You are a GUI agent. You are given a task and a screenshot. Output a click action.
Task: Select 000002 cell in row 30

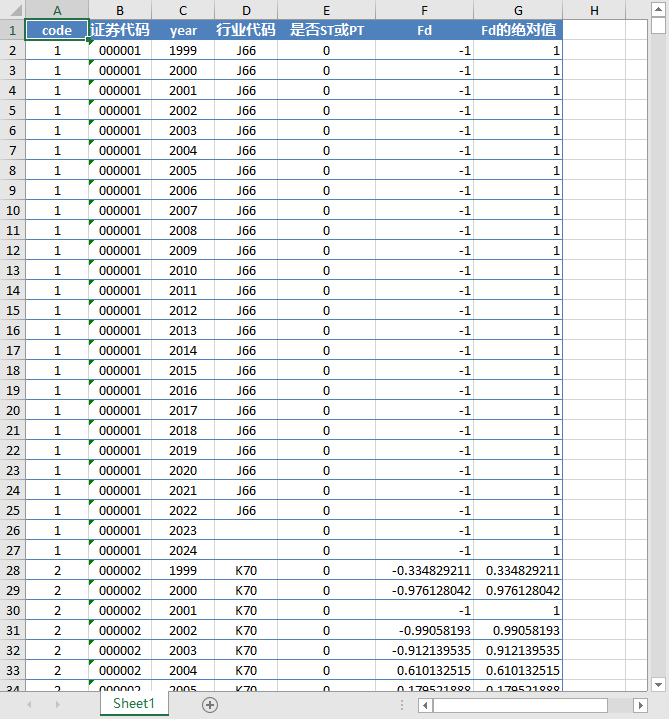(120, 610)
